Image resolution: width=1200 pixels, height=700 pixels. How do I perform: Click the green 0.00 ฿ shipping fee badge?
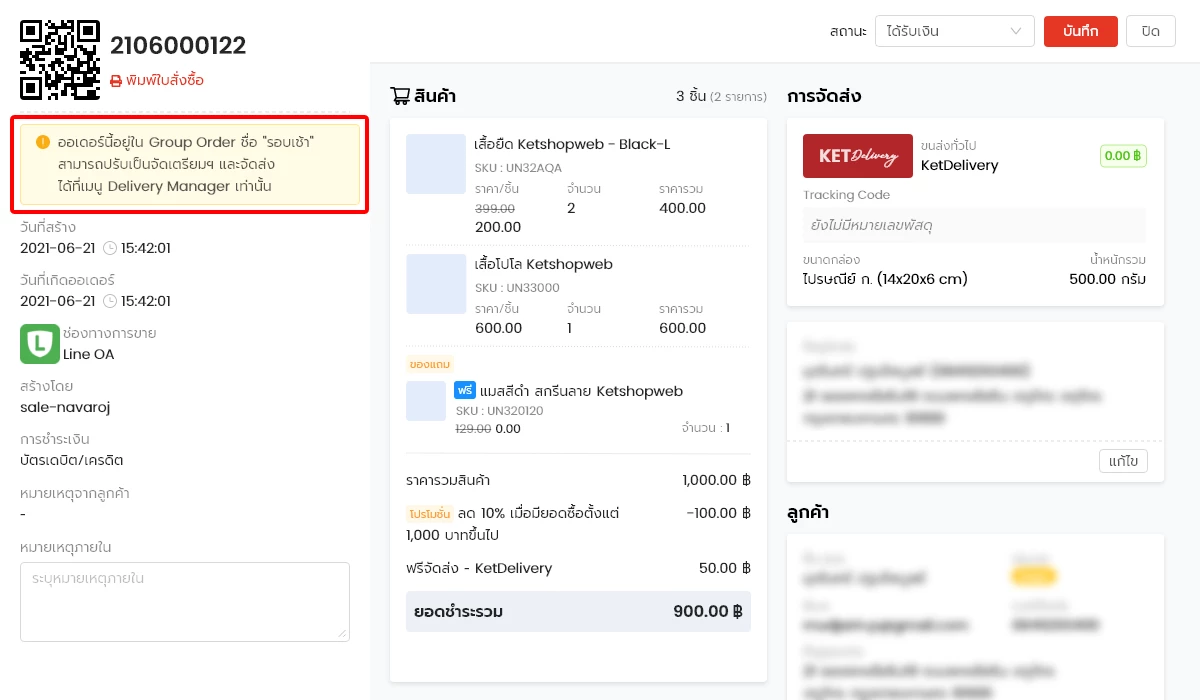click(1123, 156)
